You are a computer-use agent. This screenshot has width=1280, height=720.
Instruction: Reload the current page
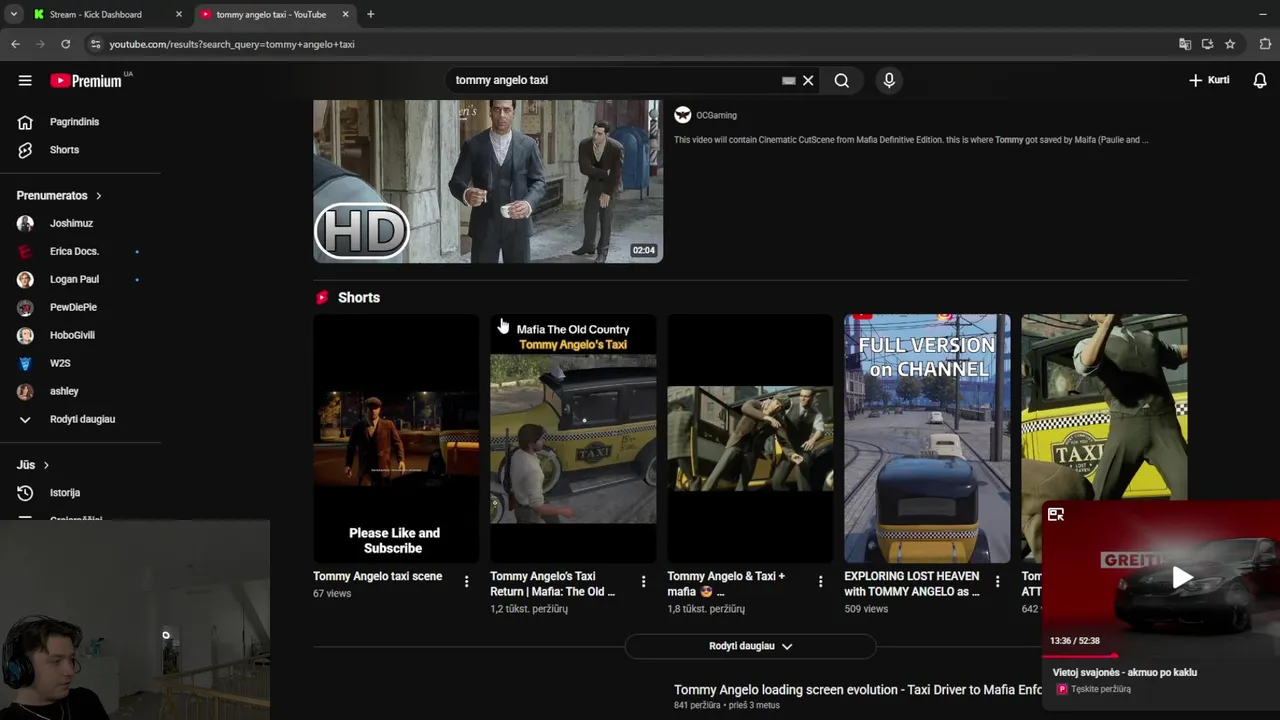pyautogui.click(x=65, y=44)
